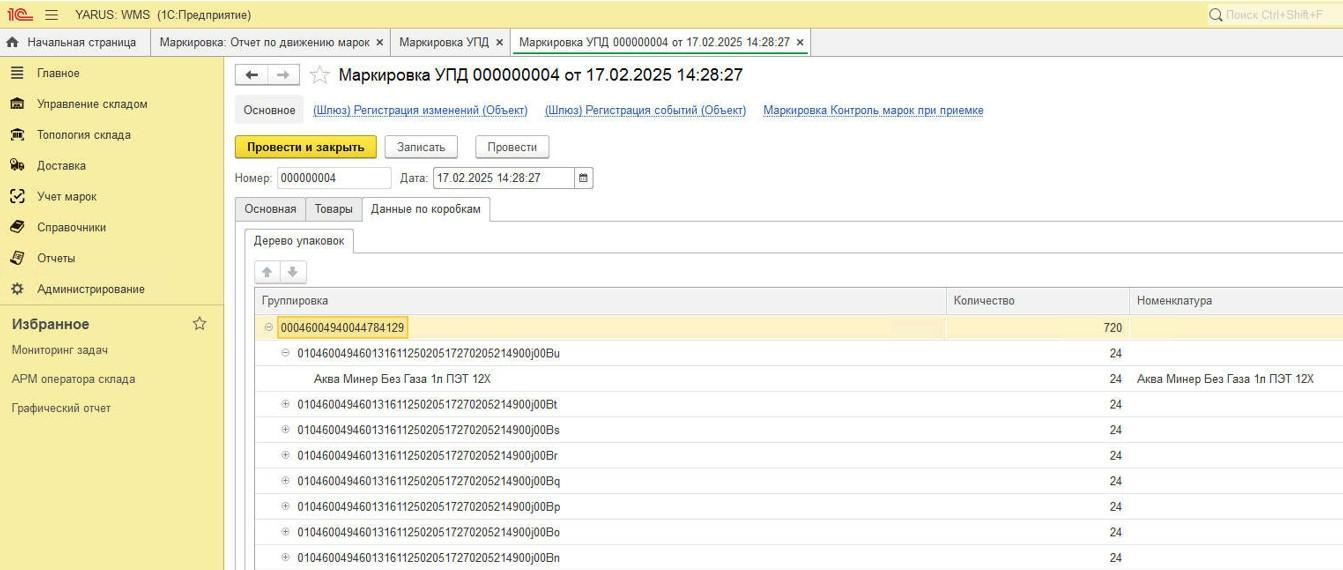1343x570 pixels.
Task: Expand the node ending in j00Bp
Action: click(x=285, y=506)
